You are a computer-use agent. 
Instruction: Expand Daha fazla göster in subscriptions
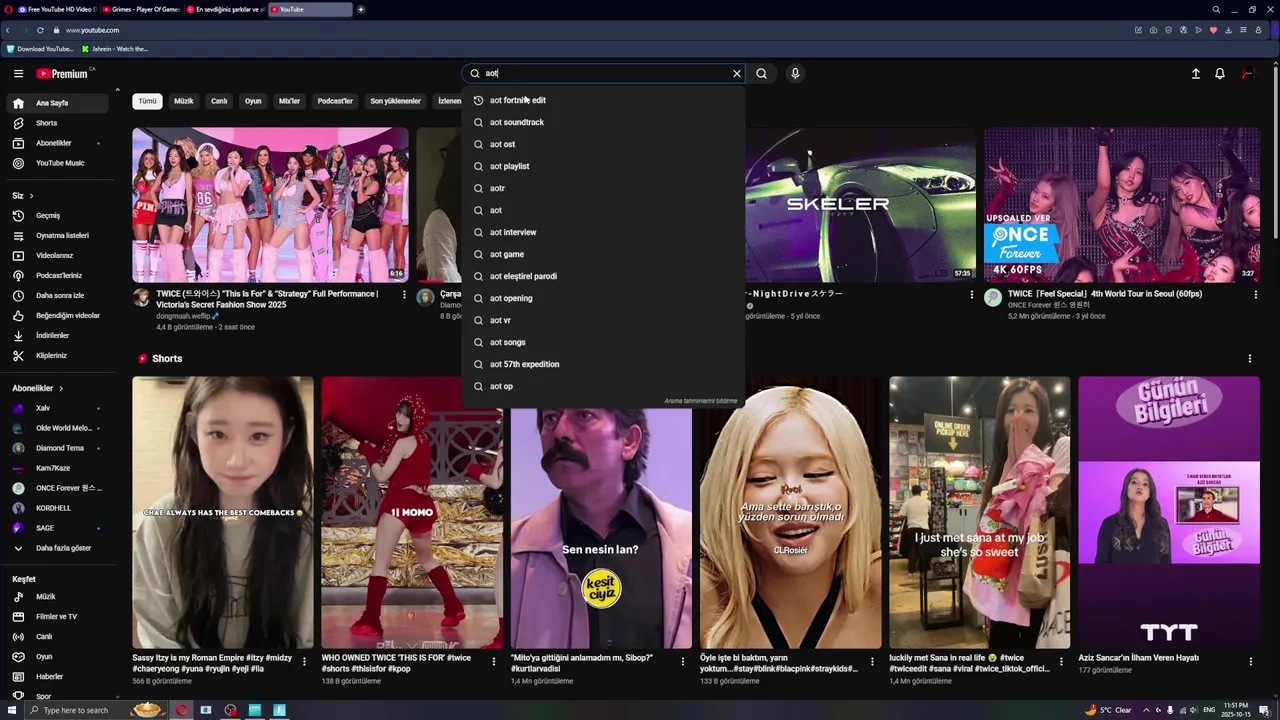(x=59, y=548)
